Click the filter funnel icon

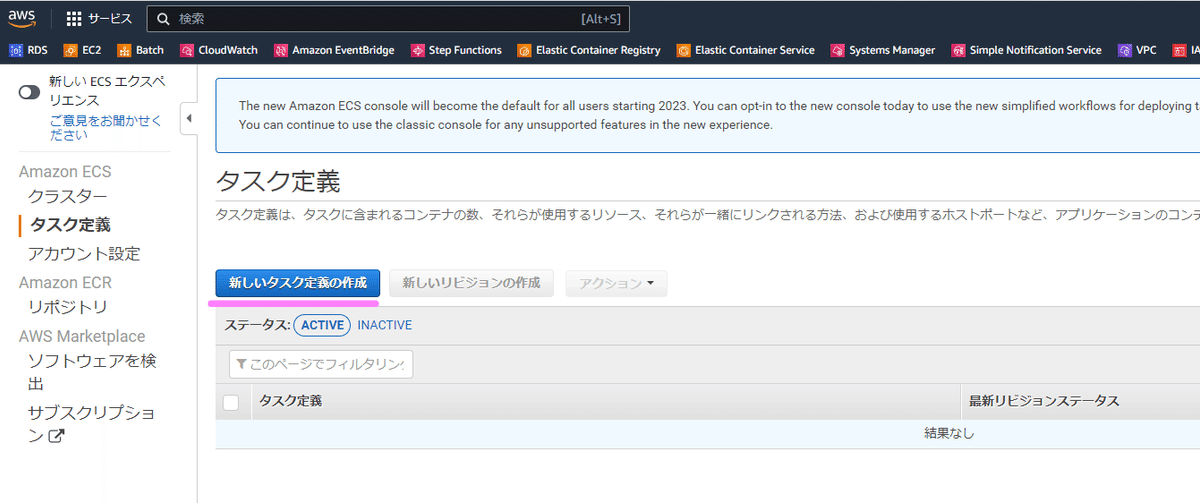pos(242,365)
